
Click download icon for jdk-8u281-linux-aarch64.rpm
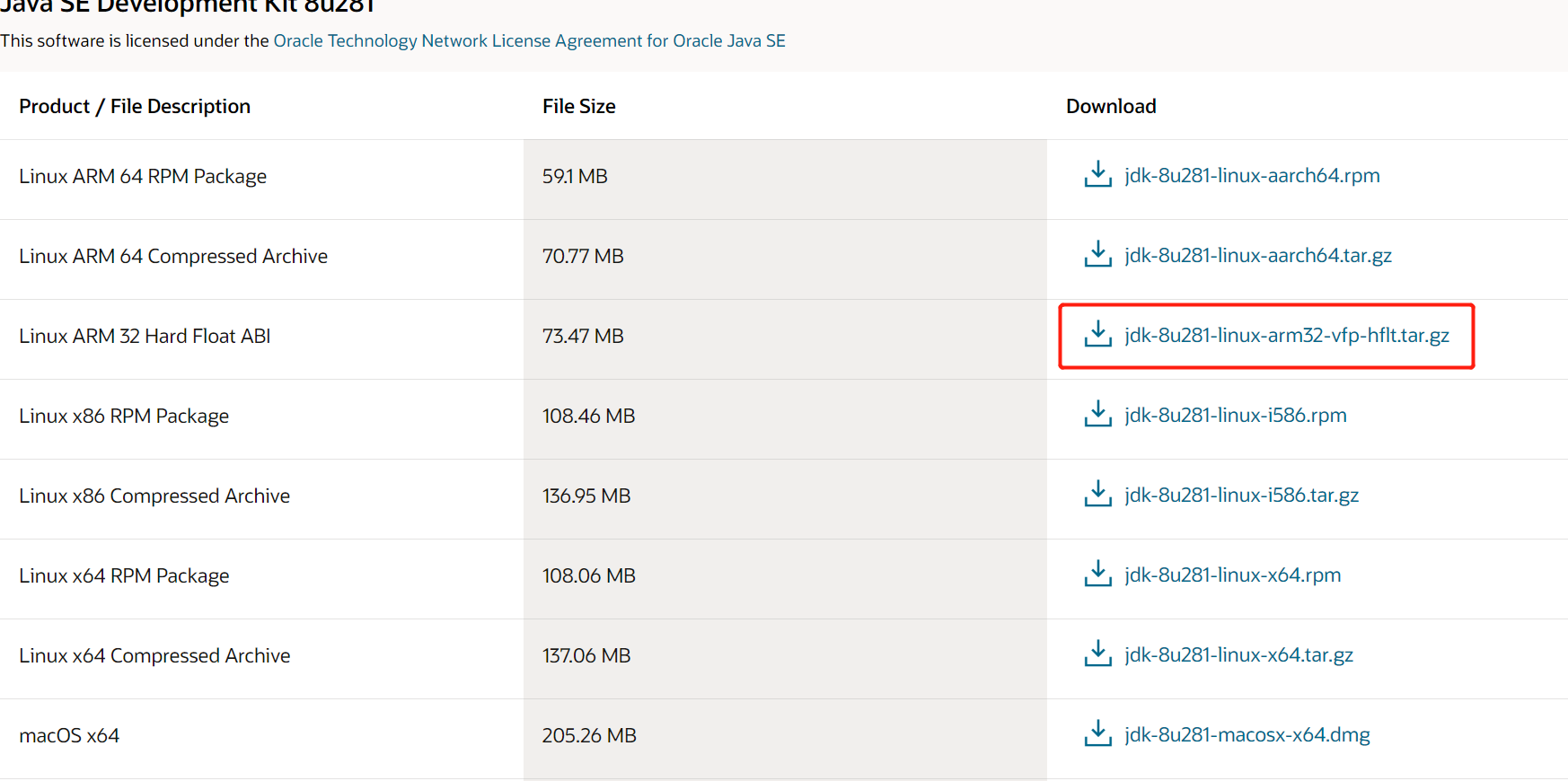(x=1097, y=174)
